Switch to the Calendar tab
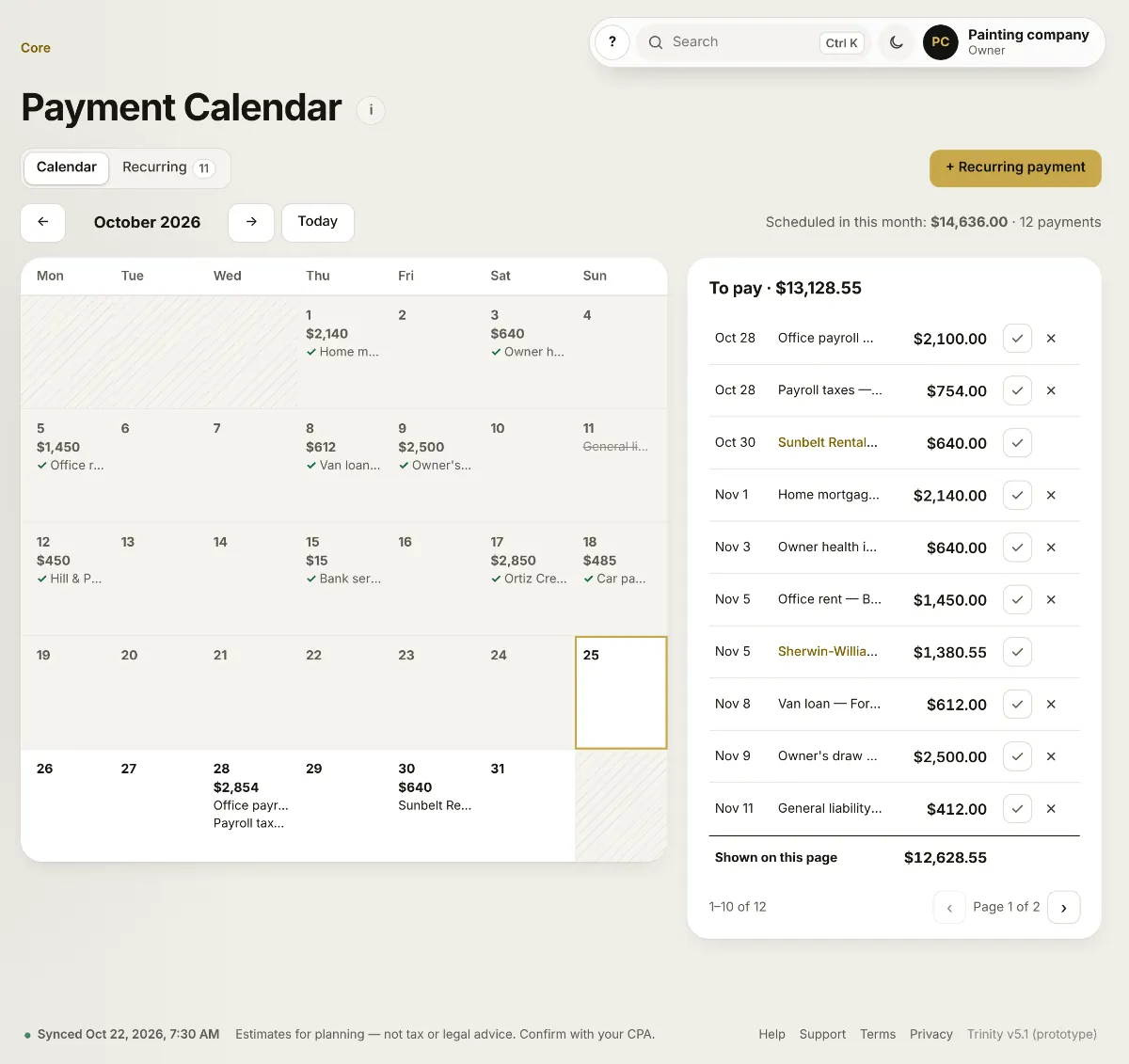Image resolution: width=1129 pixels, height=1064 pixels. click(67, 167)
